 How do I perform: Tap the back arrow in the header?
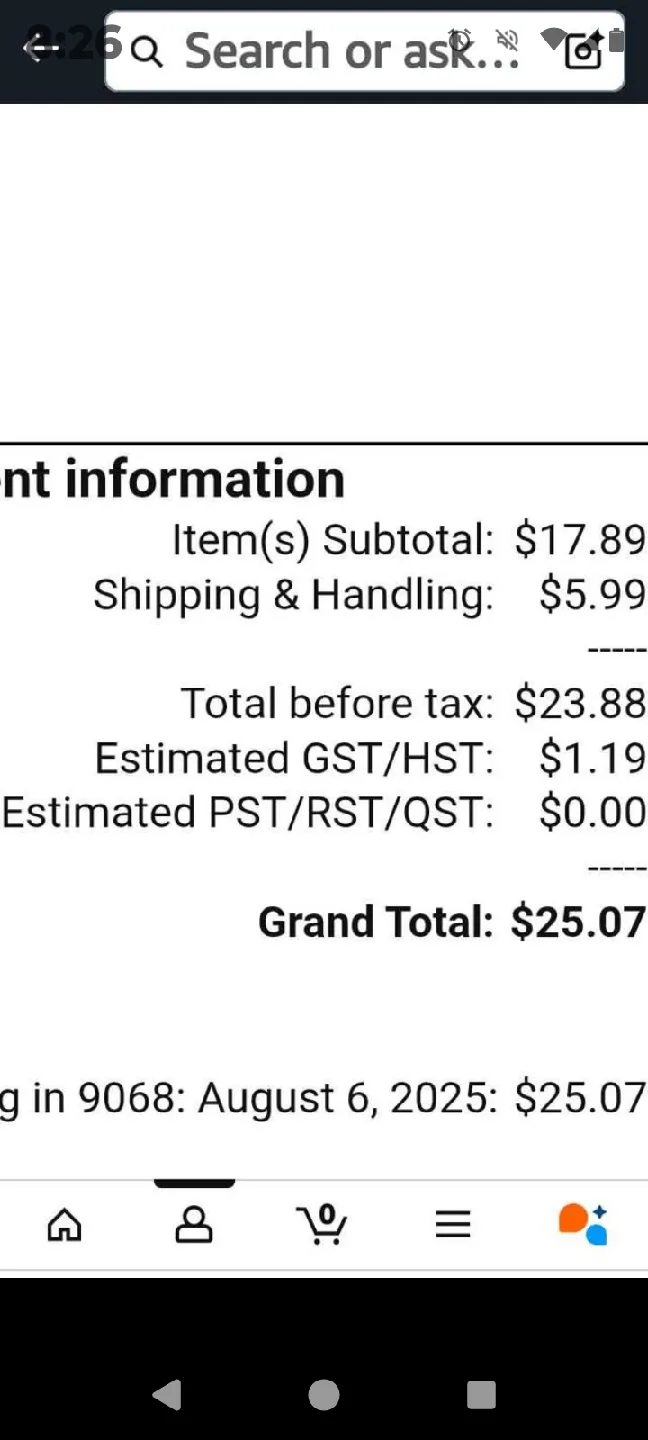[40, 48]
